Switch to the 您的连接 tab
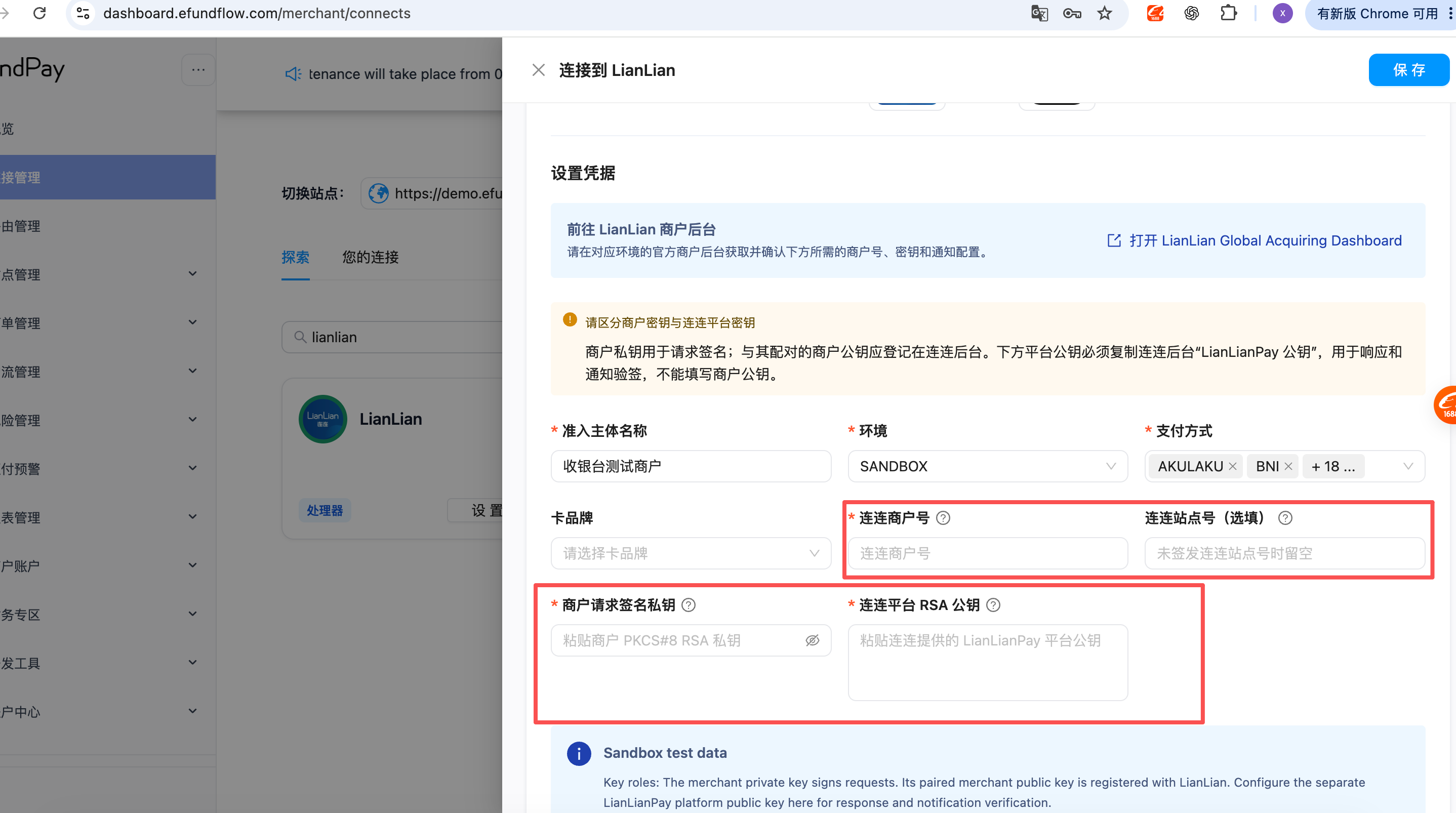The height and width of the screenshot is (813, 1456). point(370,257)
